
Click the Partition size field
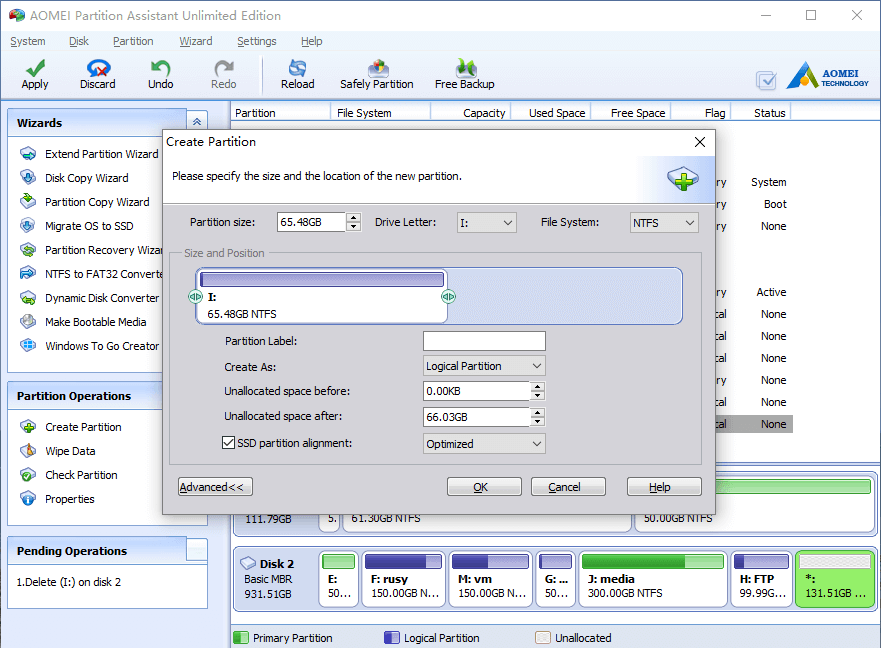coord(311,222)
